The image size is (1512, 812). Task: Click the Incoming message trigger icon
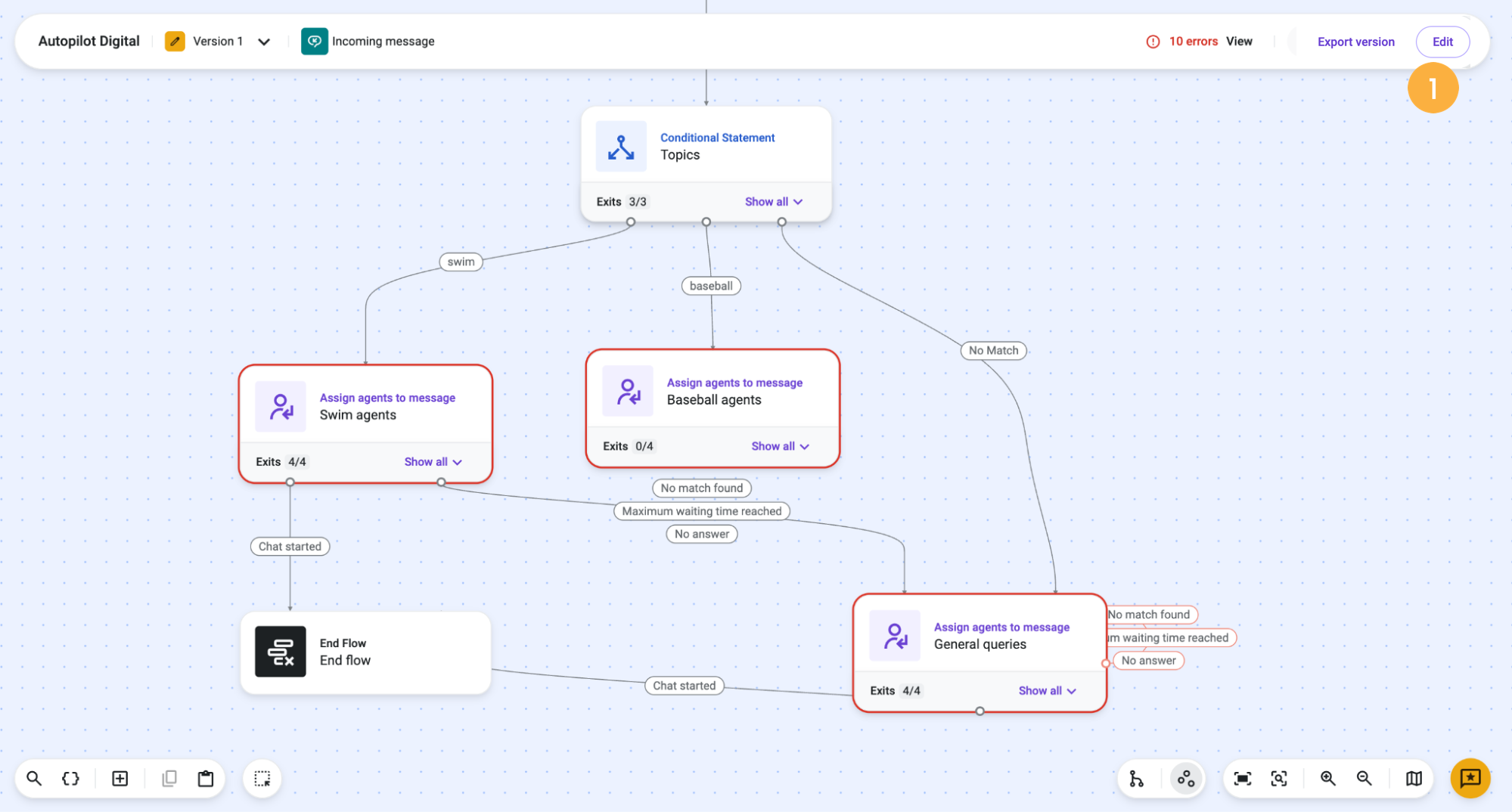coord(314,41)
